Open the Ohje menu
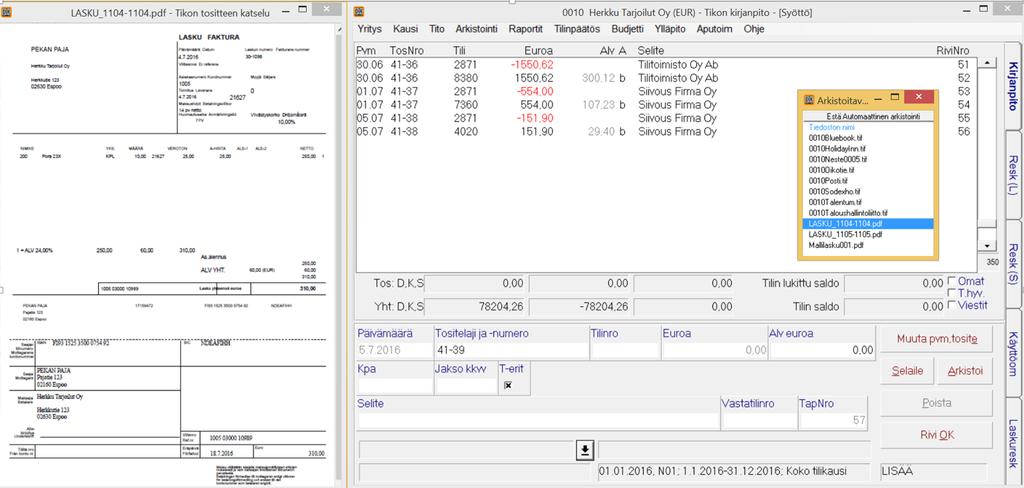1024x488 pixels. tap(754, 29)
